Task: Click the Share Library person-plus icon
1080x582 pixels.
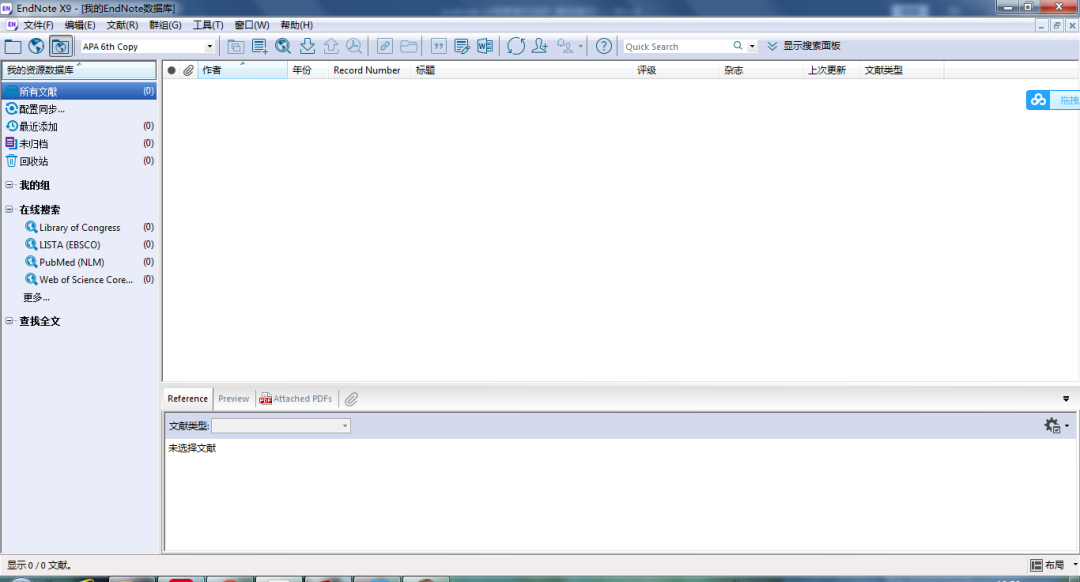Action: click(540, 46)
